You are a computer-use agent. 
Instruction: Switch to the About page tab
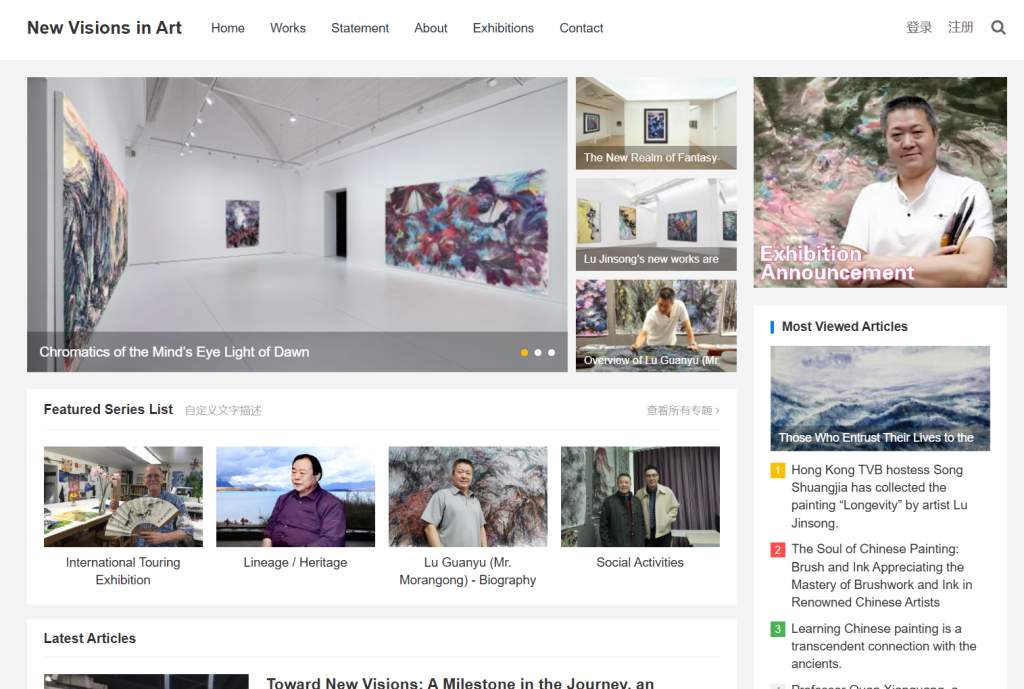tap(430, 28)
